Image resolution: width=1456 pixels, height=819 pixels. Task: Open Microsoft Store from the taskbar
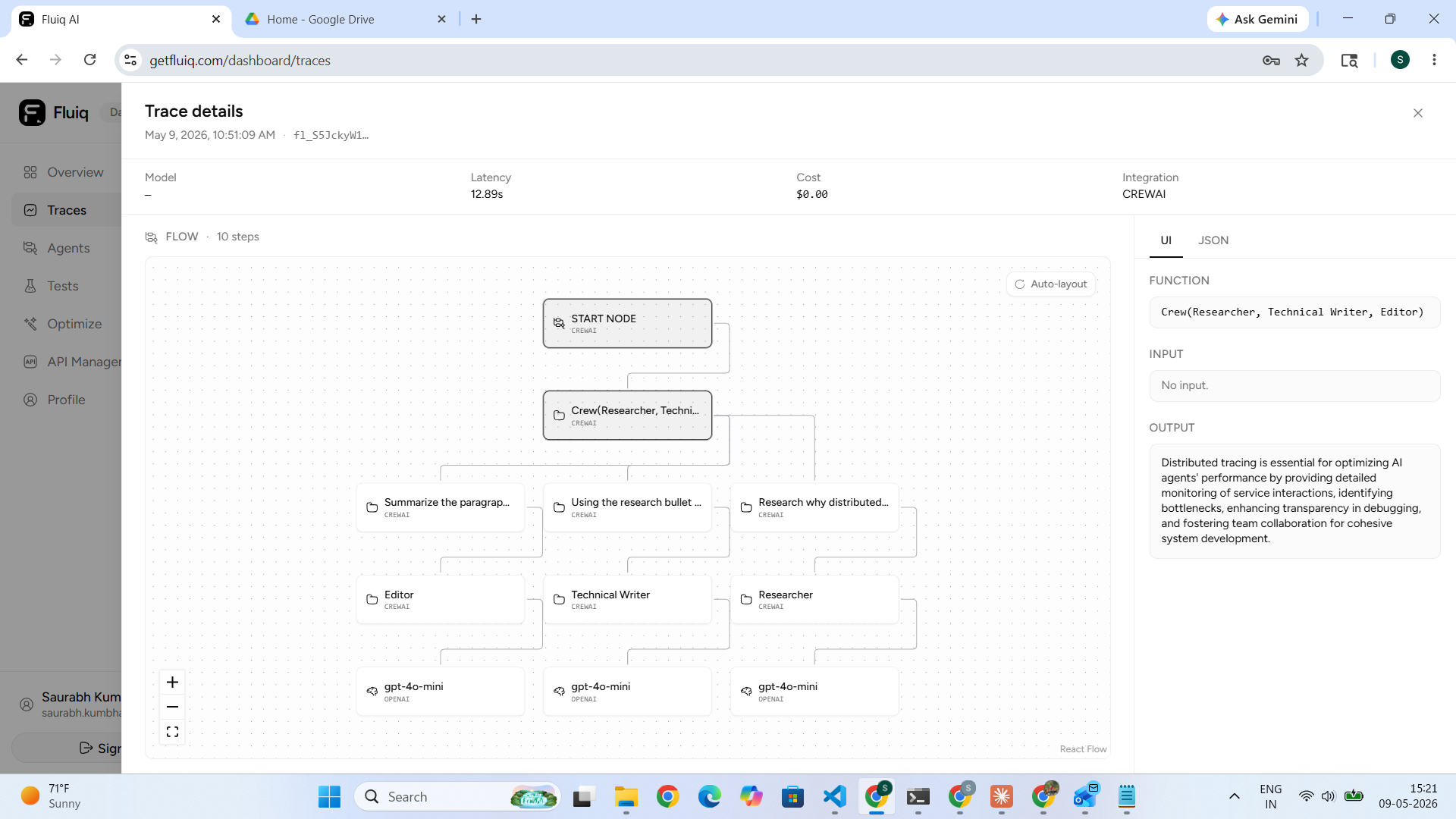click(x=792, y=796)
